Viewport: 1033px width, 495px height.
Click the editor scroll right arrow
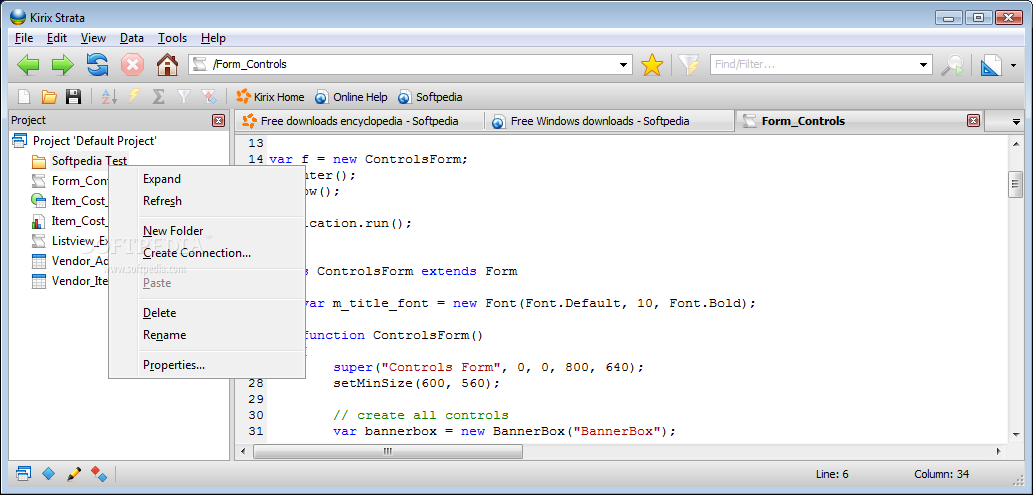click(999, 451)
